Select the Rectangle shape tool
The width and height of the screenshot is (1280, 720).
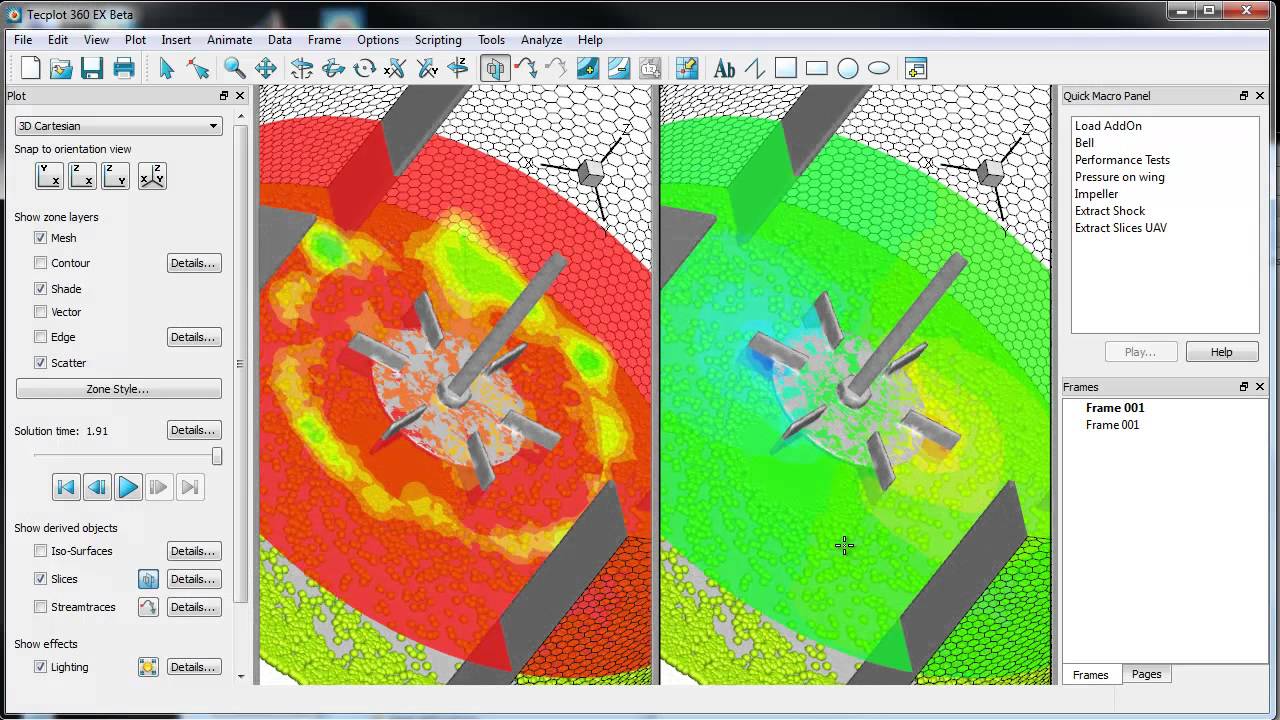(x=817, y=68)
